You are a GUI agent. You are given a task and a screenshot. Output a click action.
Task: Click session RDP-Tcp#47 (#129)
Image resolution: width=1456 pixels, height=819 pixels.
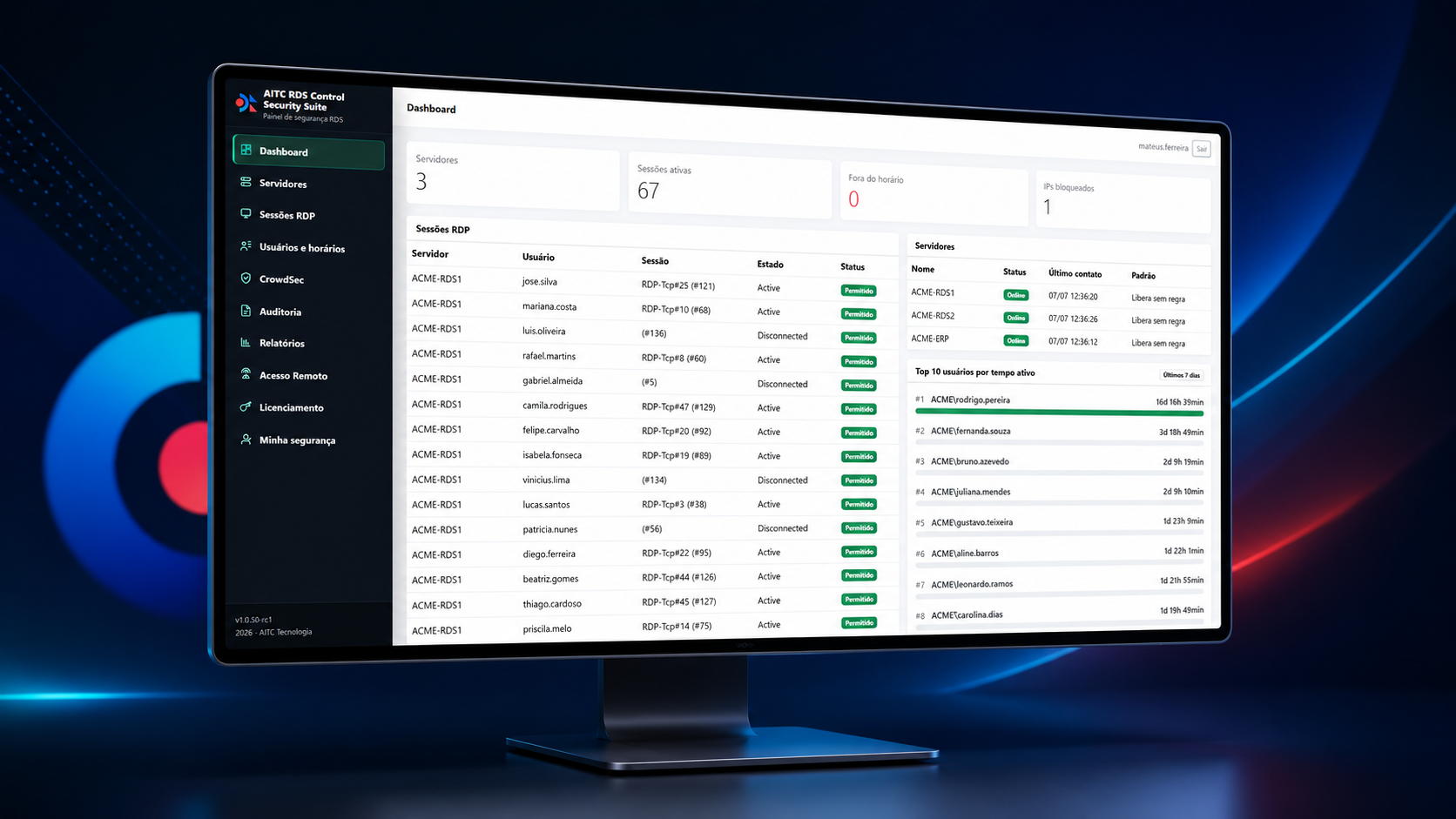(678, 406)
